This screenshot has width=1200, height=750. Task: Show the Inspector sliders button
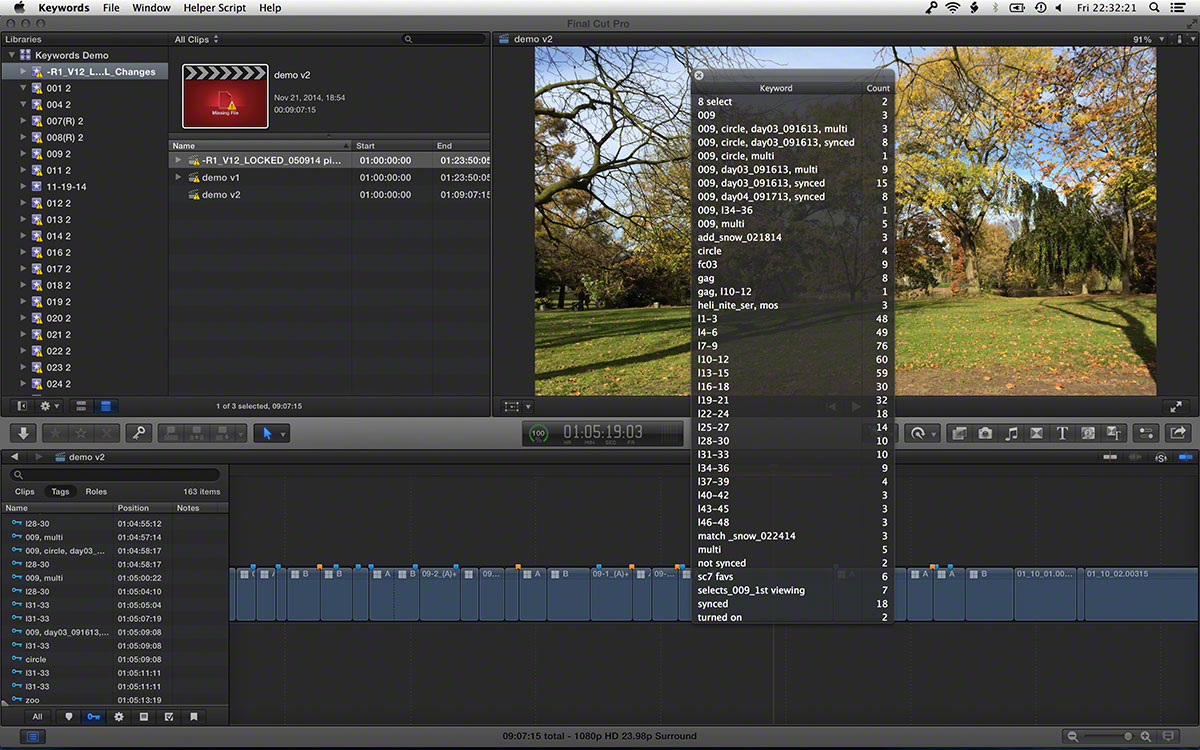coord(1146,433)
